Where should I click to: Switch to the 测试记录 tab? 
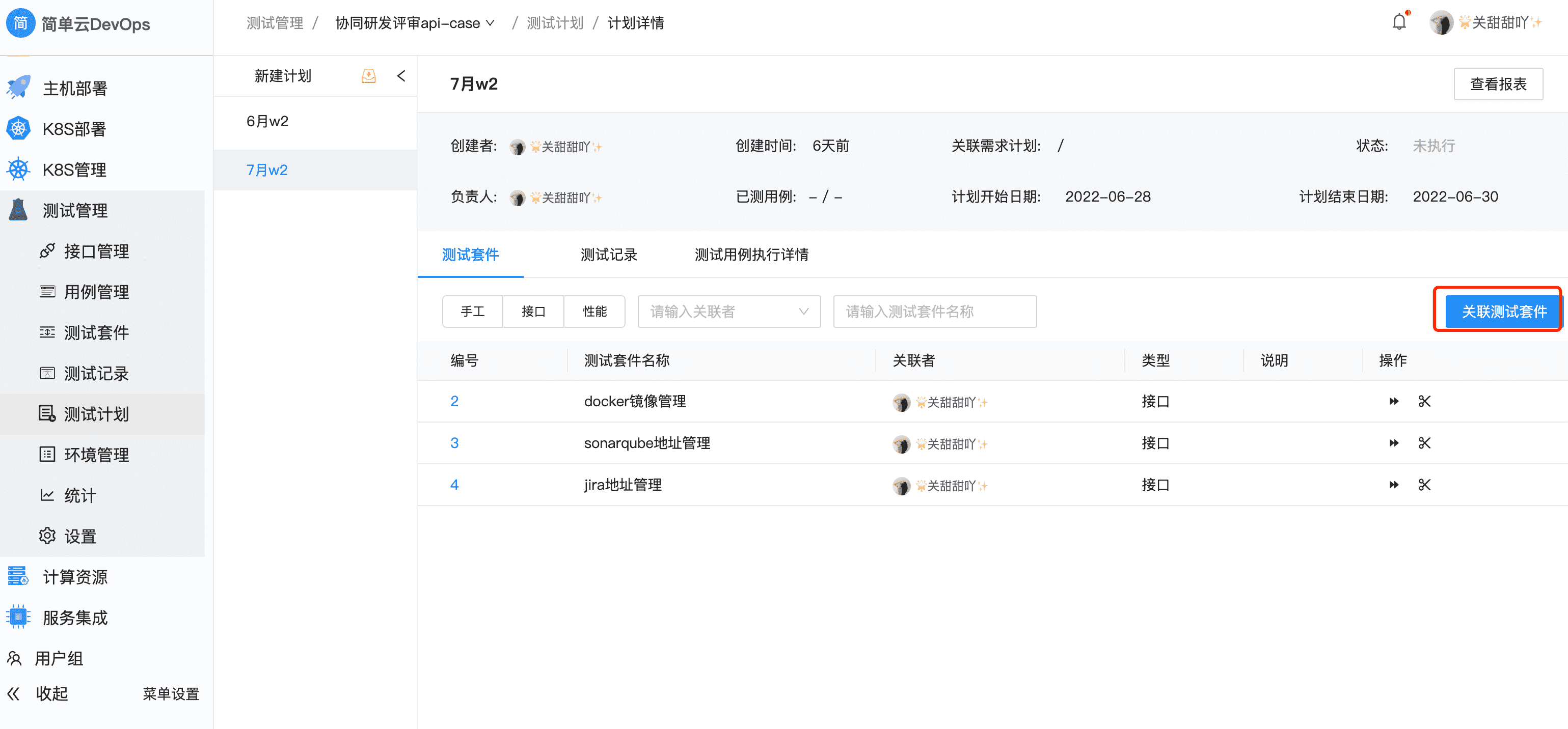click(x=608, y=255)
